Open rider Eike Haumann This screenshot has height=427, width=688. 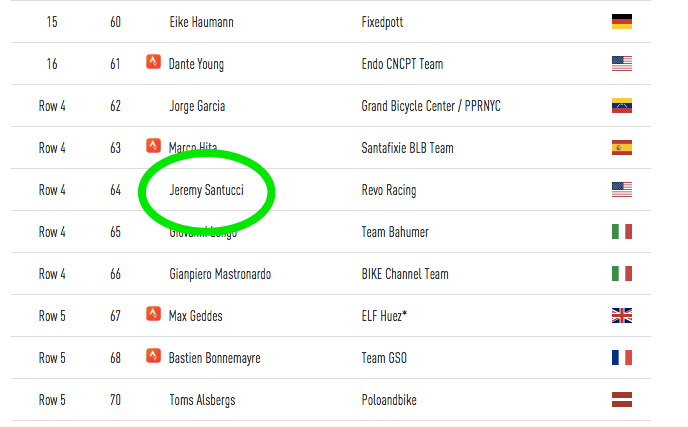coord(206,22)
